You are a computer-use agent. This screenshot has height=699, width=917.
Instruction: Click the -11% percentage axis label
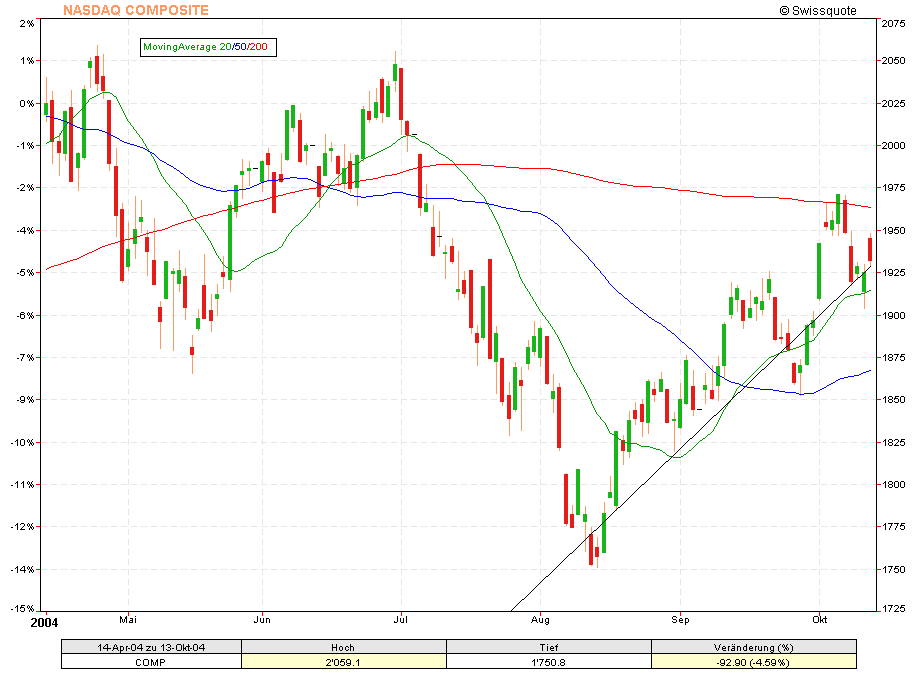pyautogui.click(x=23, y=484)
